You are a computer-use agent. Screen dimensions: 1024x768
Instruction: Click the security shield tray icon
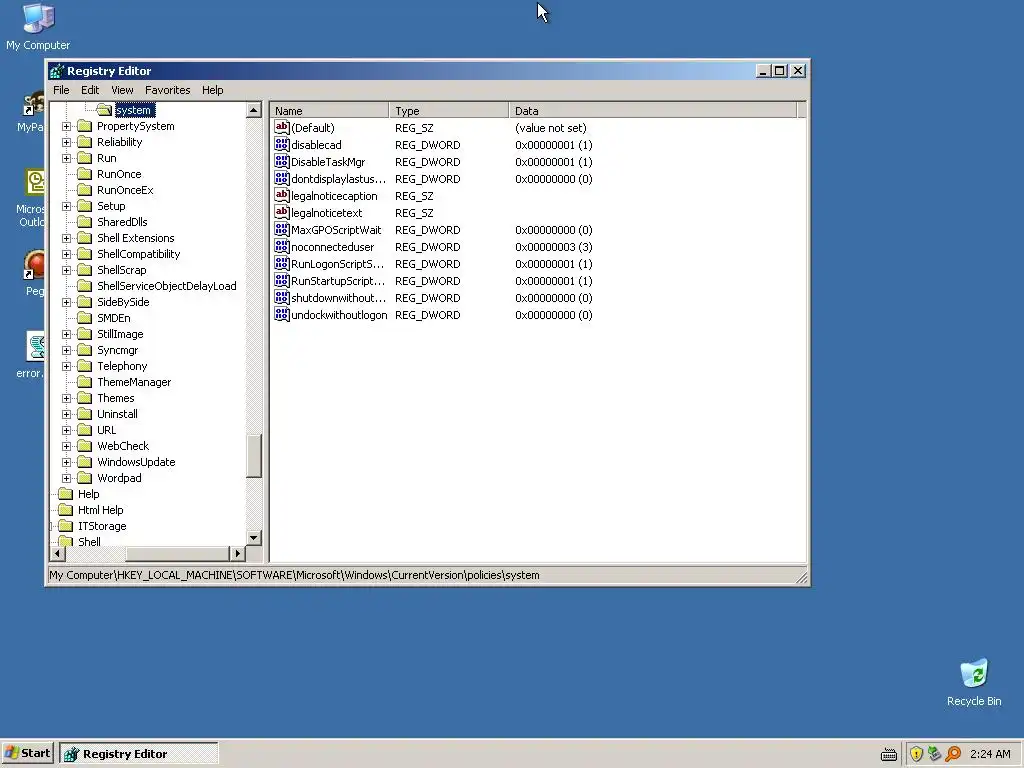(916, 754)
